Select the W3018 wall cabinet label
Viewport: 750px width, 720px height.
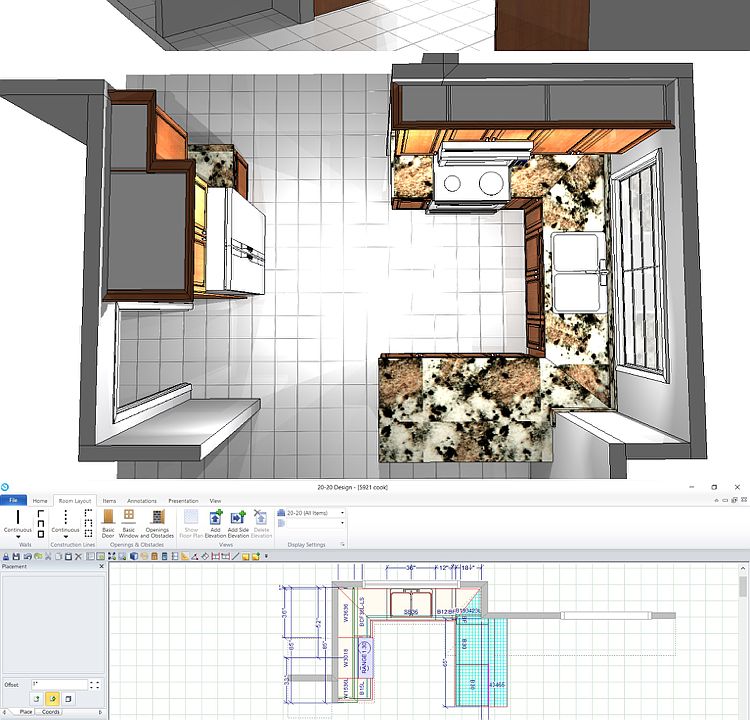click(x=346, y=658)
